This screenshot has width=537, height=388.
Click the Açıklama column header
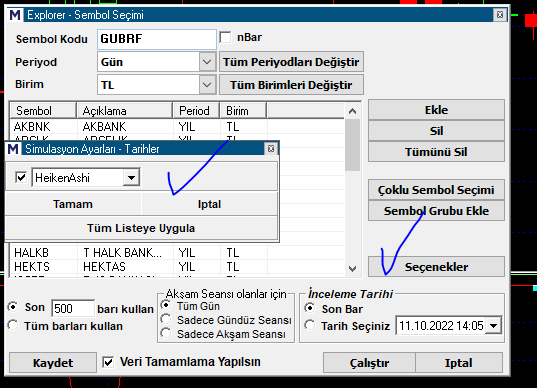click(124, 111)
